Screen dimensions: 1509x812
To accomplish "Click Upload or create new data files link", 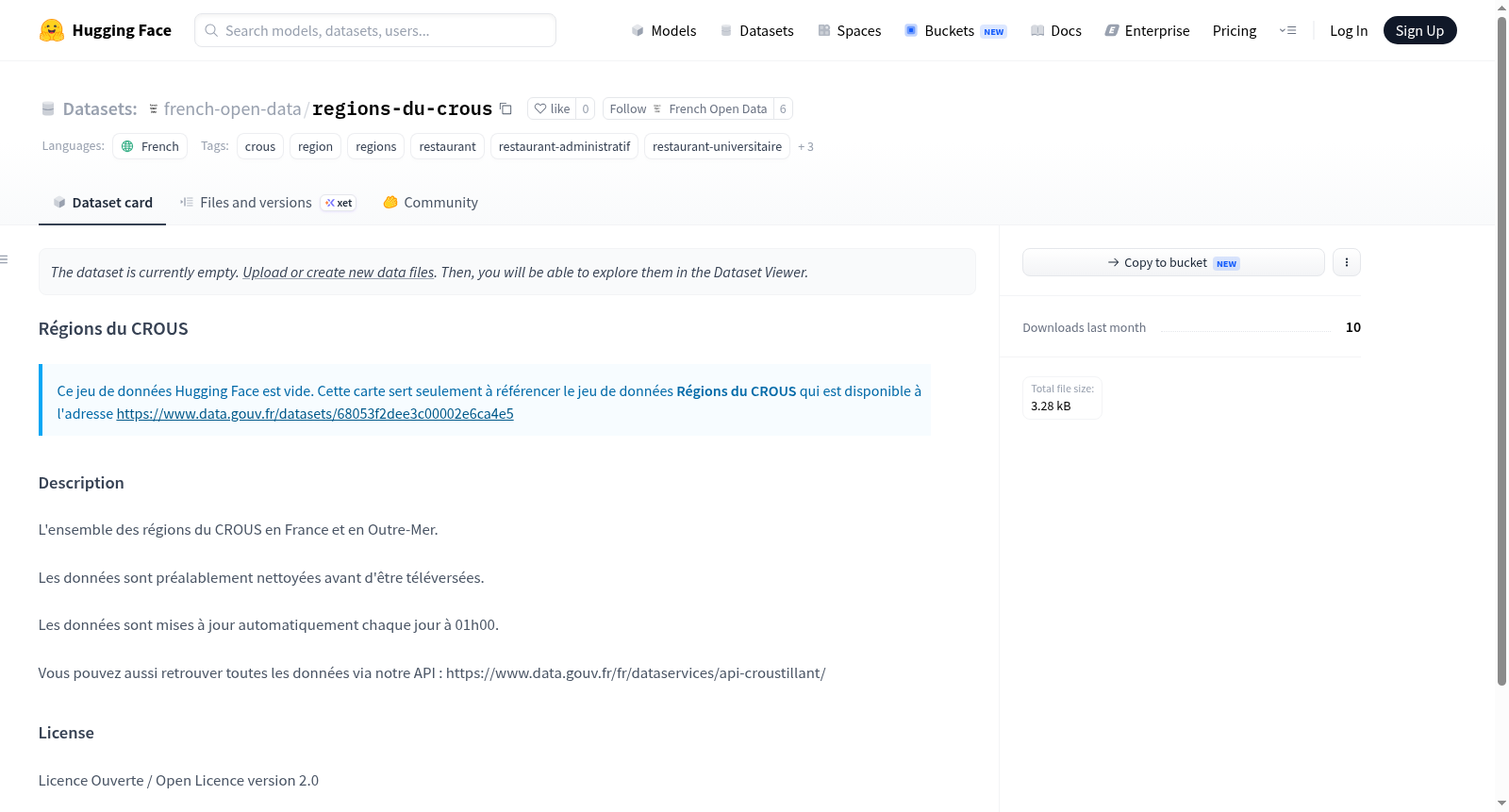I will tap(339, 273).
